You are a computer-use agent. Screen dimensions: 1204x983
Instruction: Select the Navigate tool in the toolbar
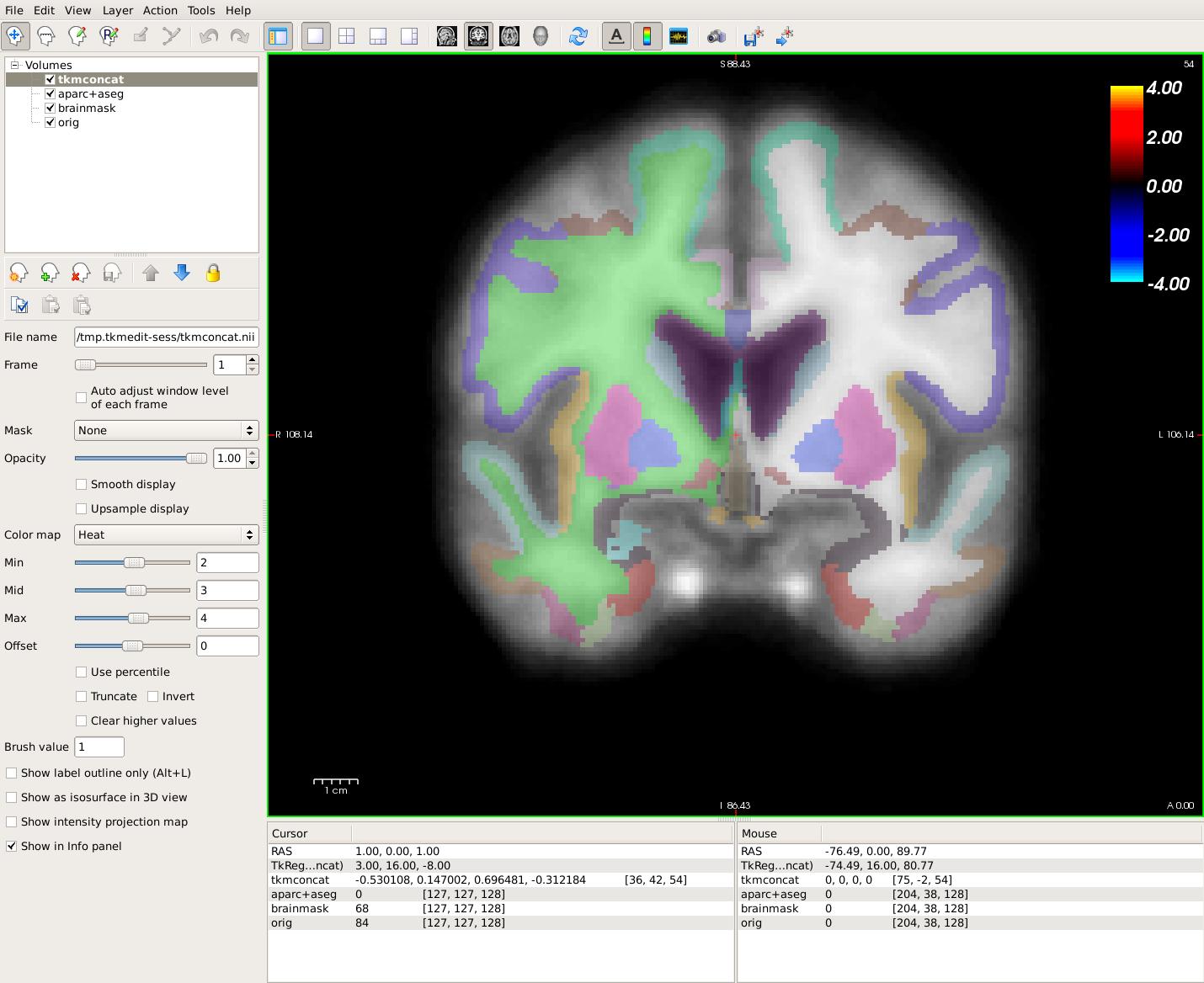click(15, 36)
